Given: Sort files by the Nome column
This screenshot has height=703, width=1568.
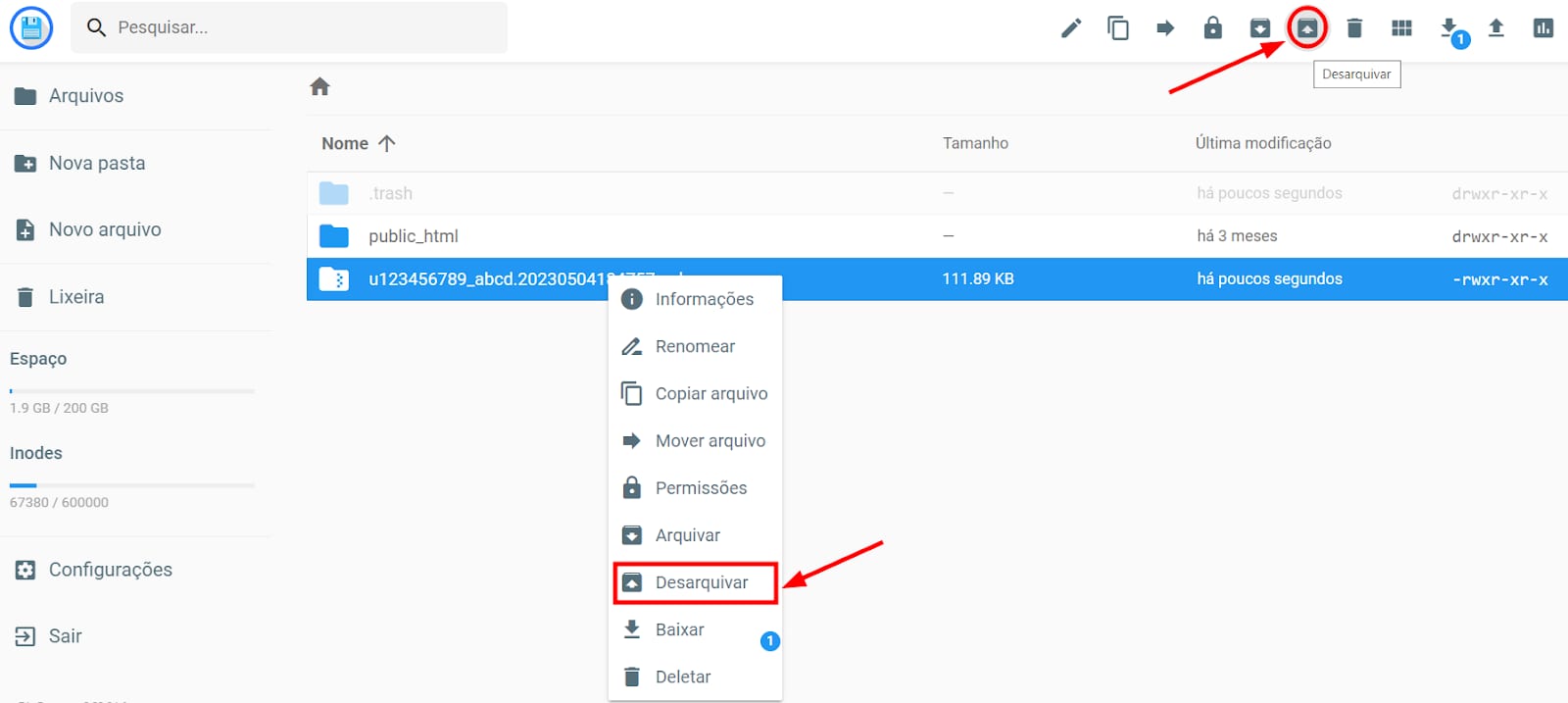Looking at the screenshot, I should pos(346,143).
